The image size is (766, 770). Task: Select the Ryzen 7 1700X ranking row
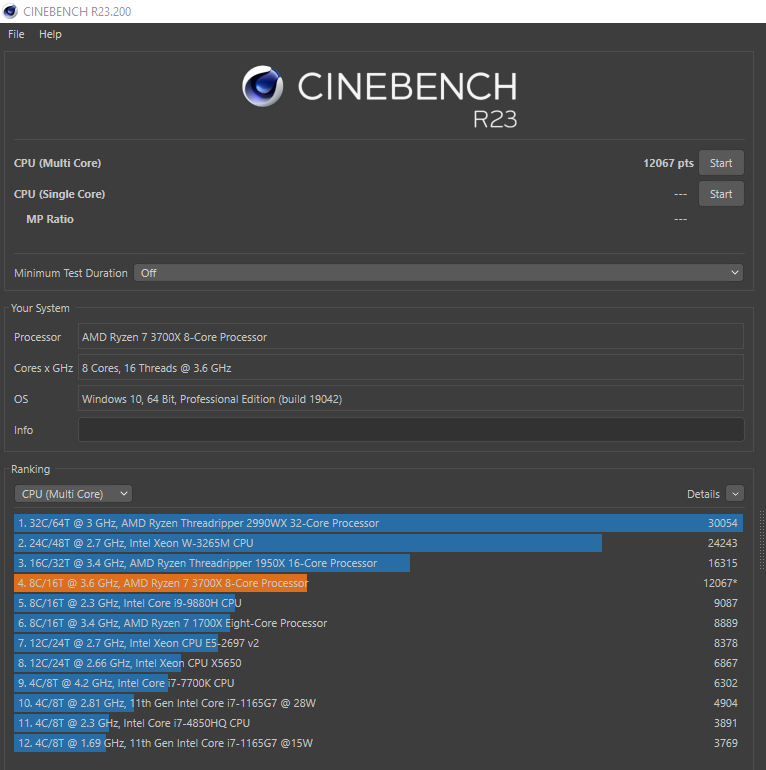click(379, 623)
